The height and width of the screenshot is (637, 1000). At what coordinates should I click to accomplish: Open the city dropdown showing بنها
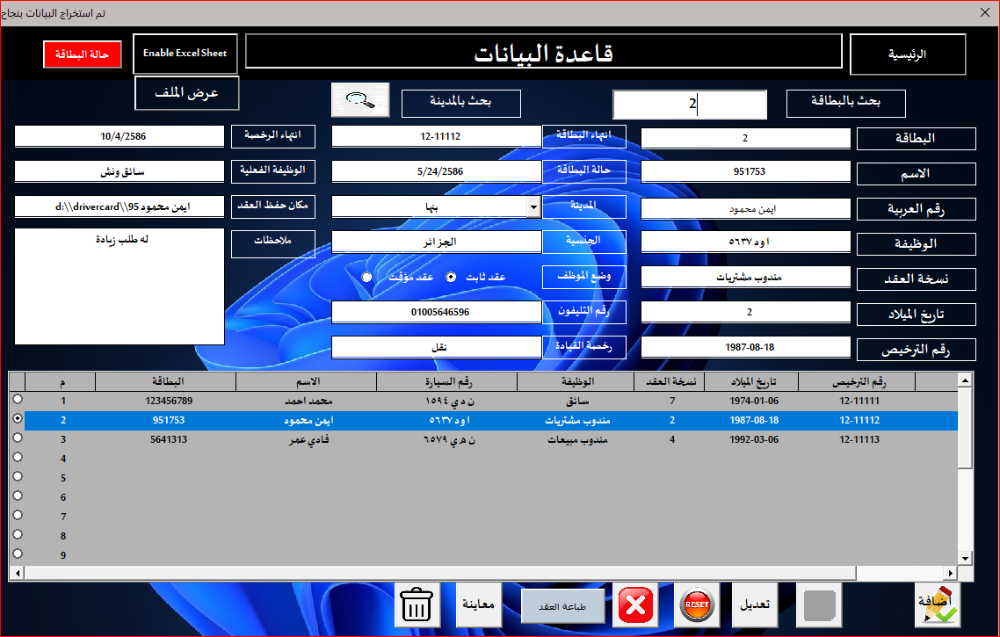click(533, 207)
